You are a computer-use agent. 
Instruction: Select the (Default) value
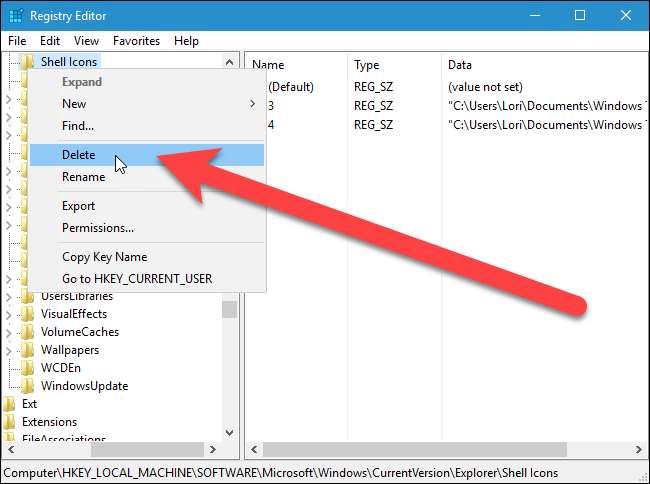291,87
